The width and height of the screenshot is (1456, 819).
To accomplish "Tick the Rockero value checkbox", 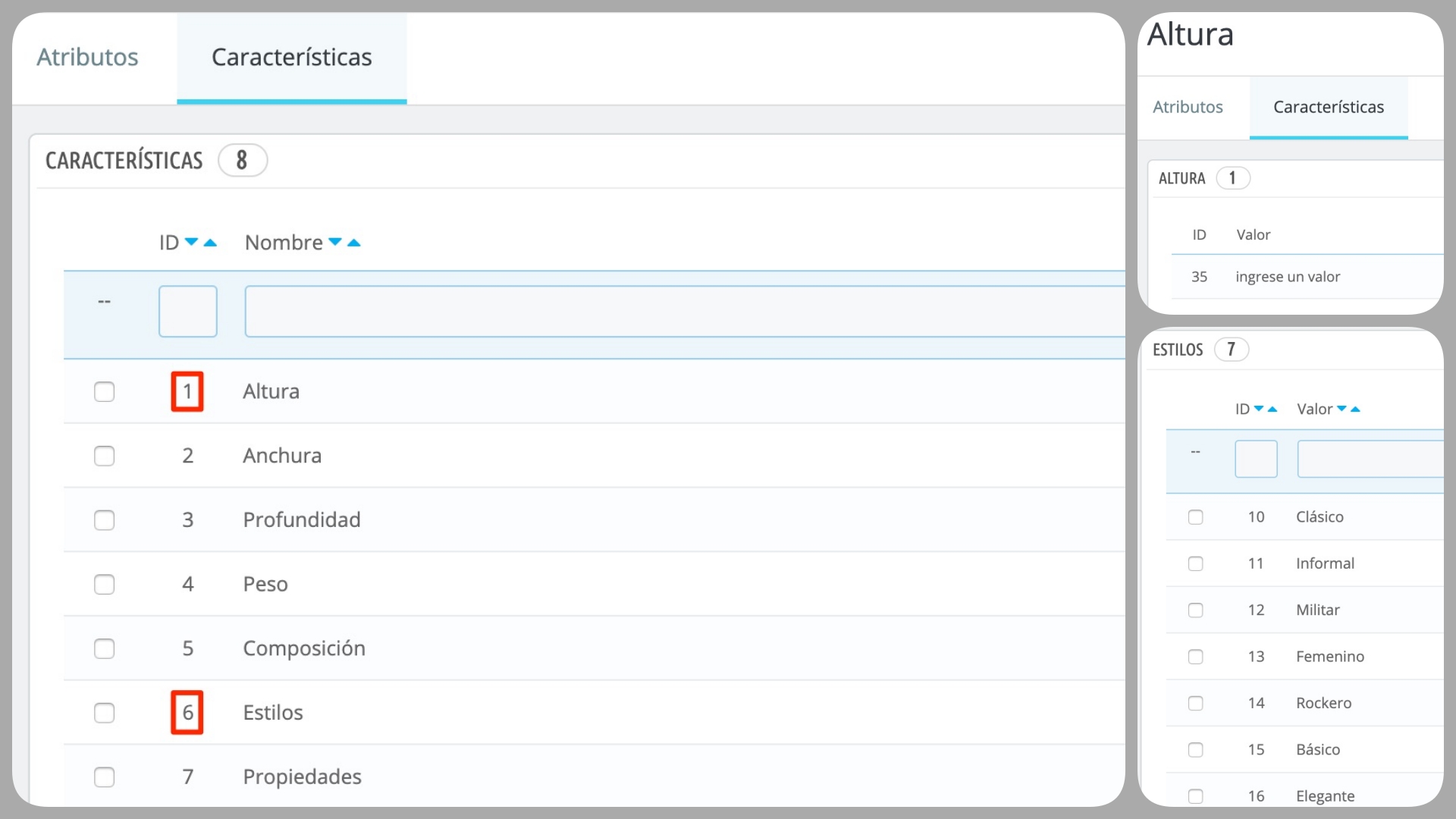I will pos(1196,703).
